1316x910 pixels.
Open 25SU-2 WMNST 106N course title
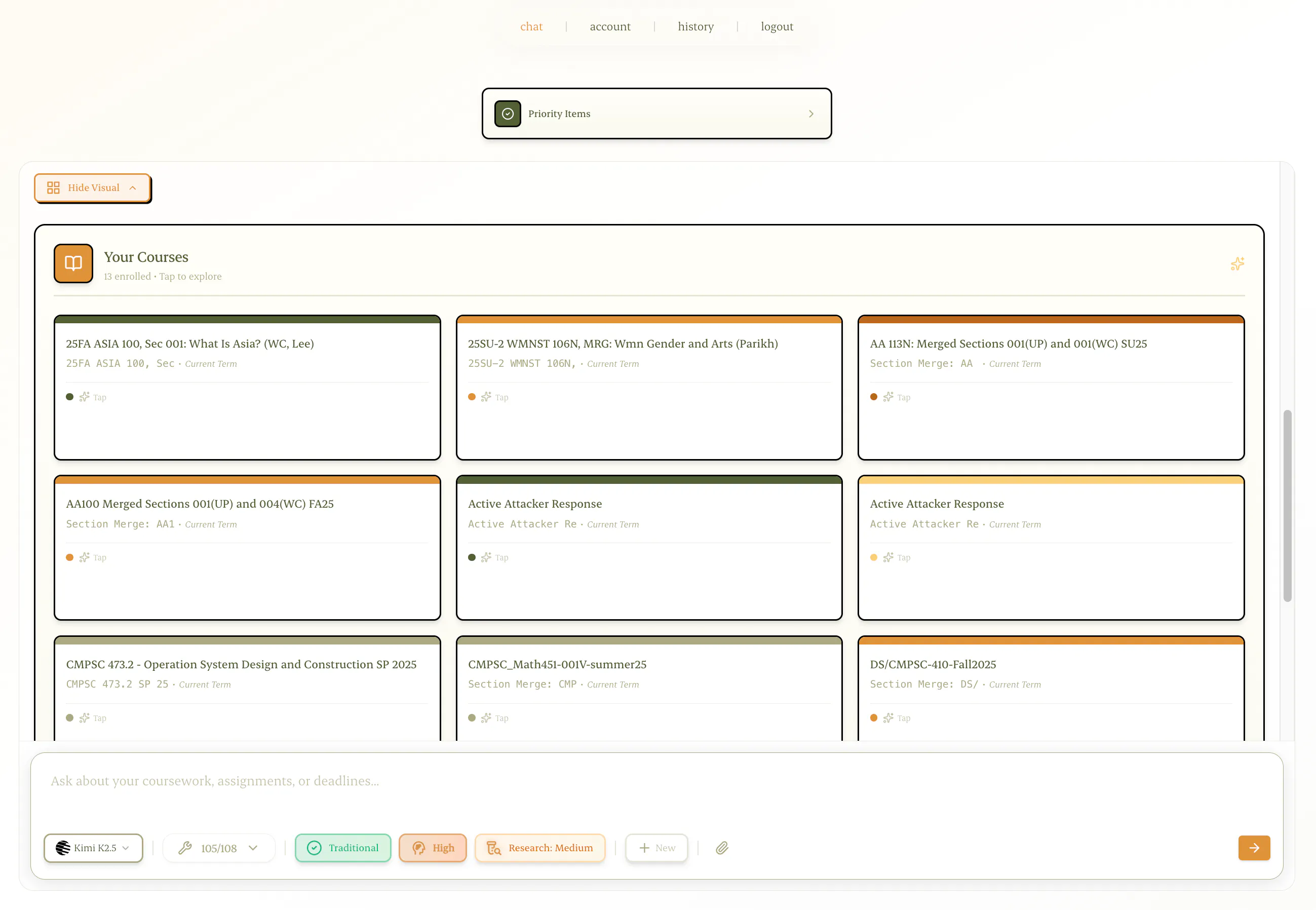[x=623, y=343]
